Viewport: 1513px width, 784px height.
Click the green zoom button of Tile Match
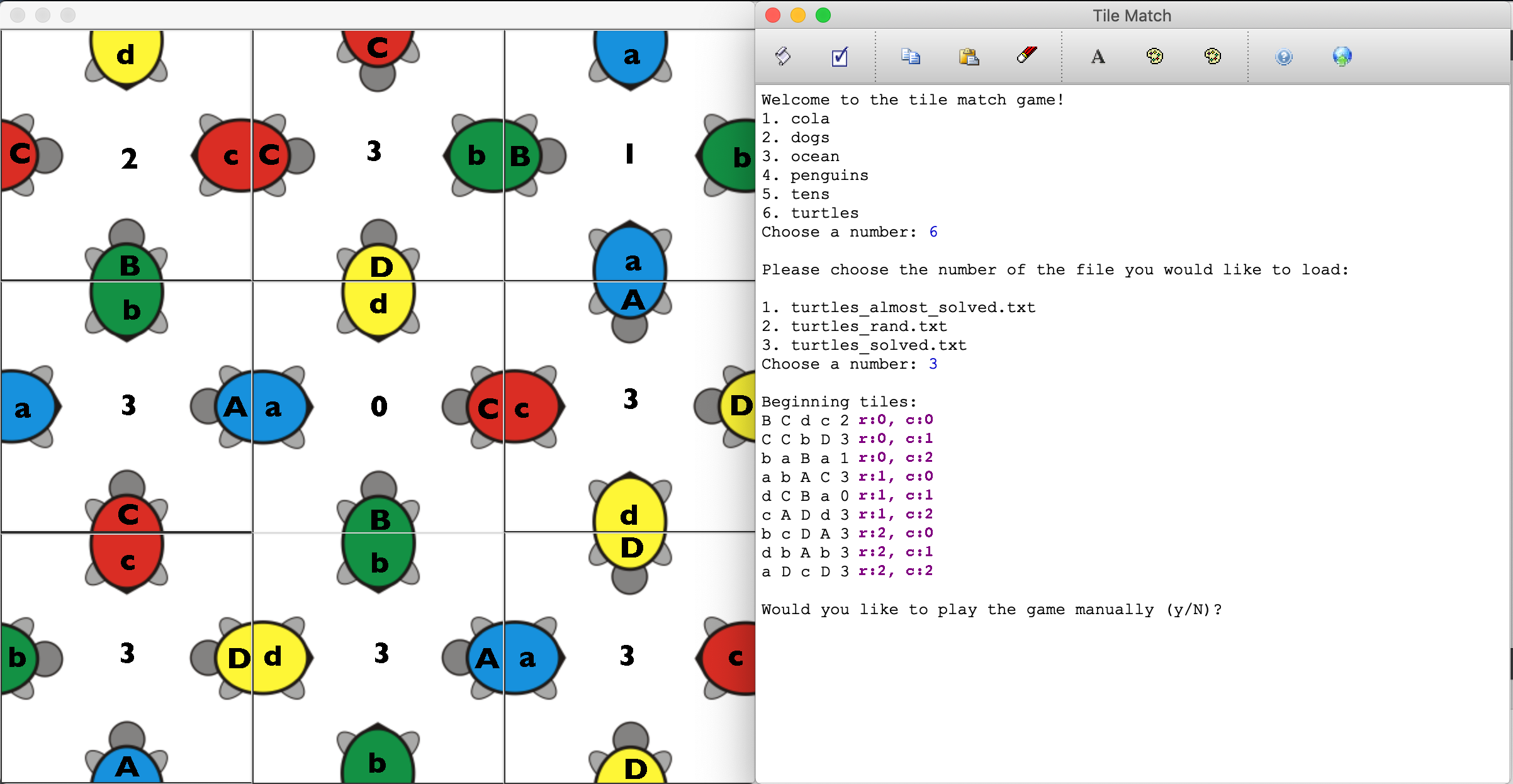click(823, 16)
